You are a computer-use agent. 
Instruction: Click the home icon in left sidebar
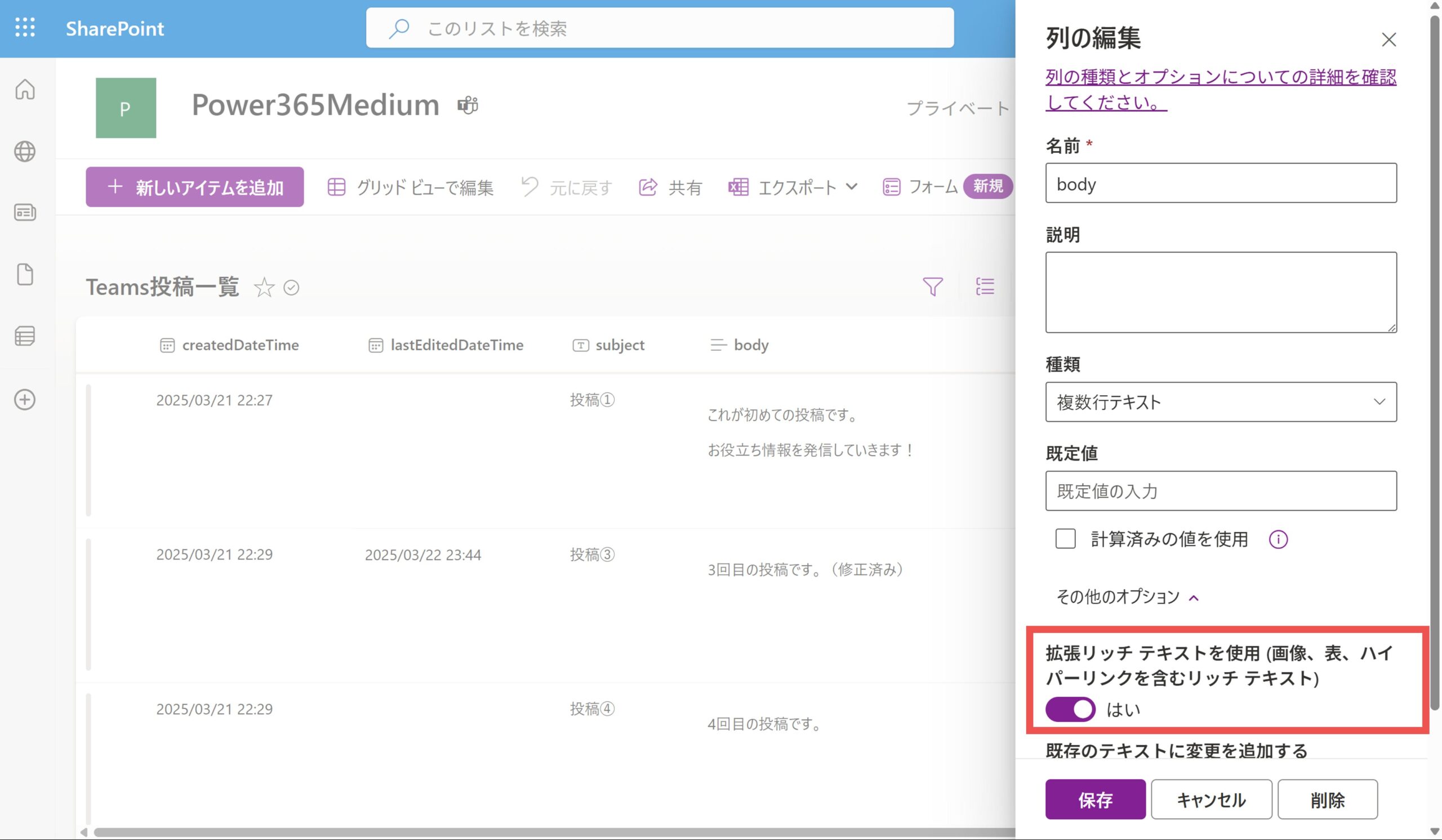pos(25,89)
